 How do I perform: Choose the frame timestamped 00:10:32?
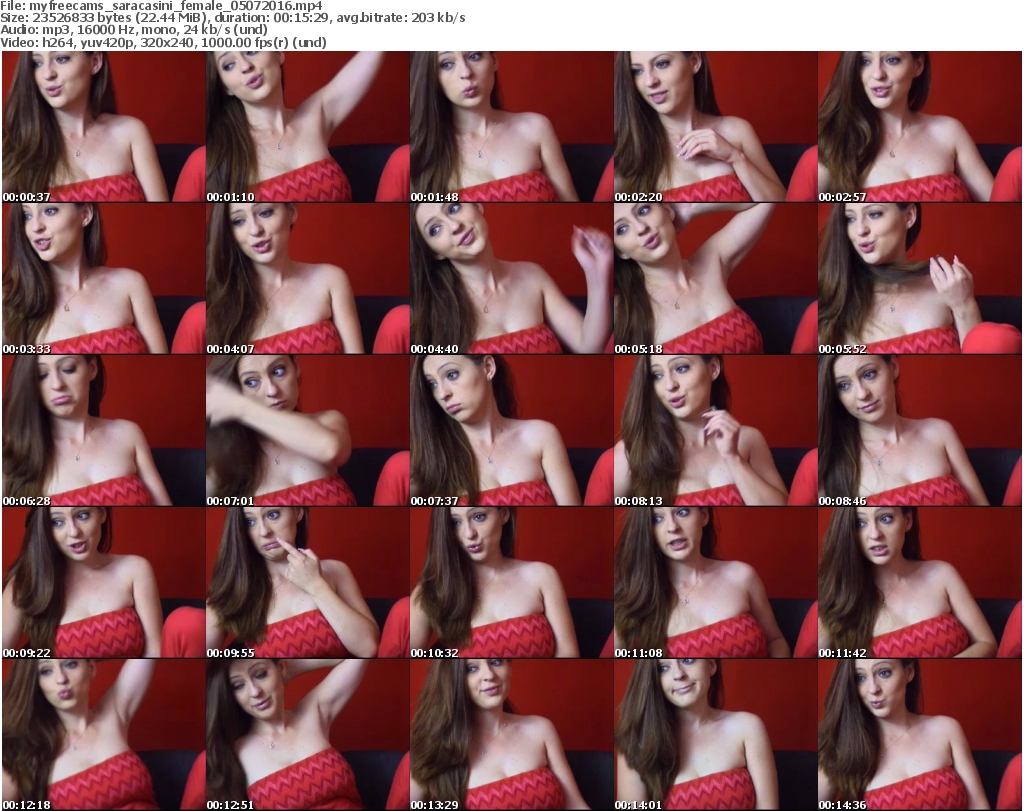coord(511,583)
